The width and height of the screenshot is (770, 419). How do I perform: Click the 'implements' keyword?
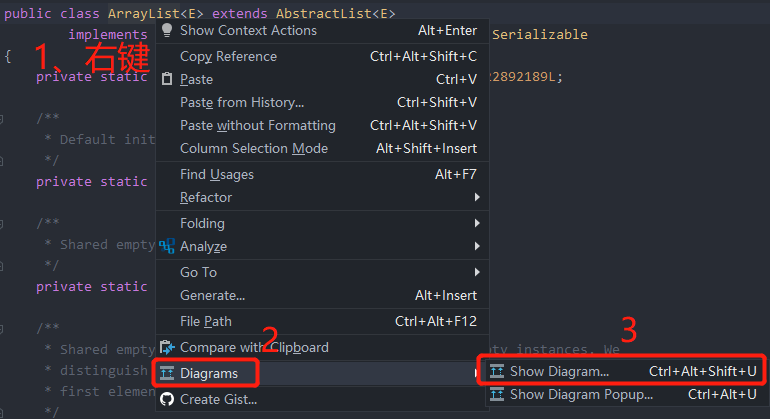108,34
